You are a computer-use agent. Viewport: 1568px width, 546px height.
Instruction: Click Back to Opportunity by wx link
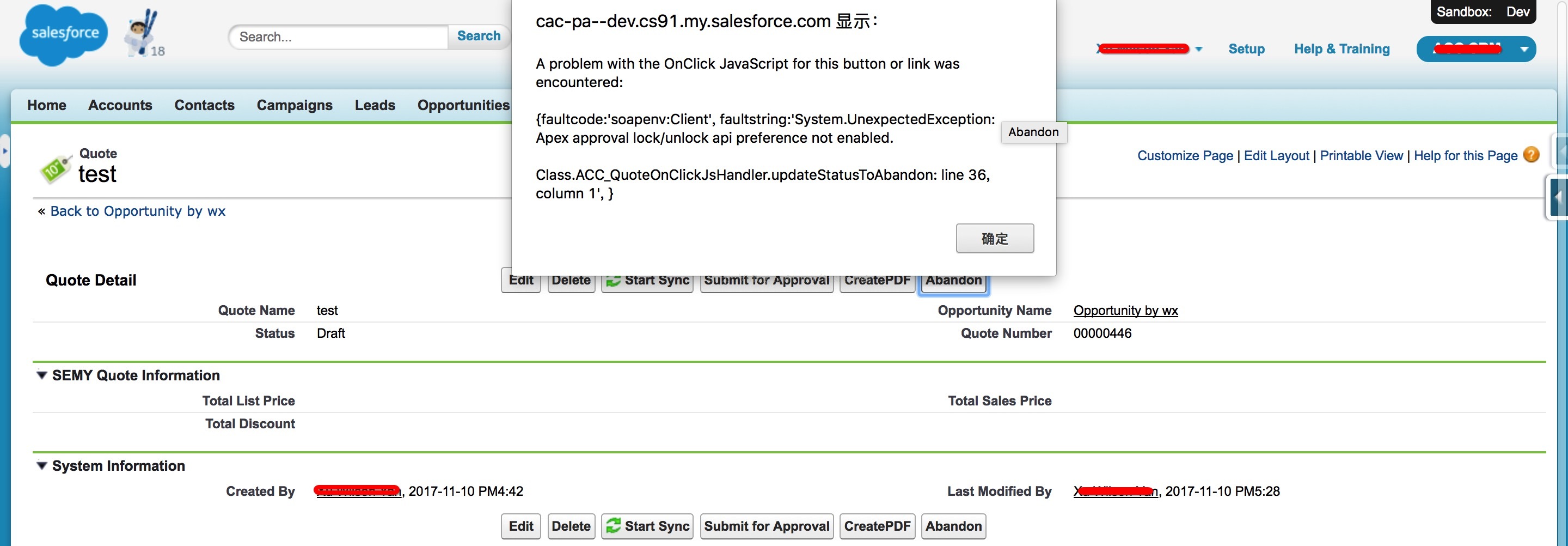coord(138,211)
